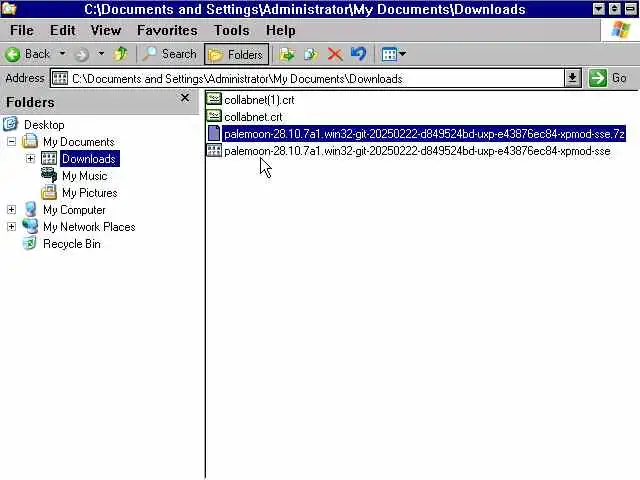Click the My Pictures folder icon
Screen dimensions: 640x480
click(x=49, y=192)
